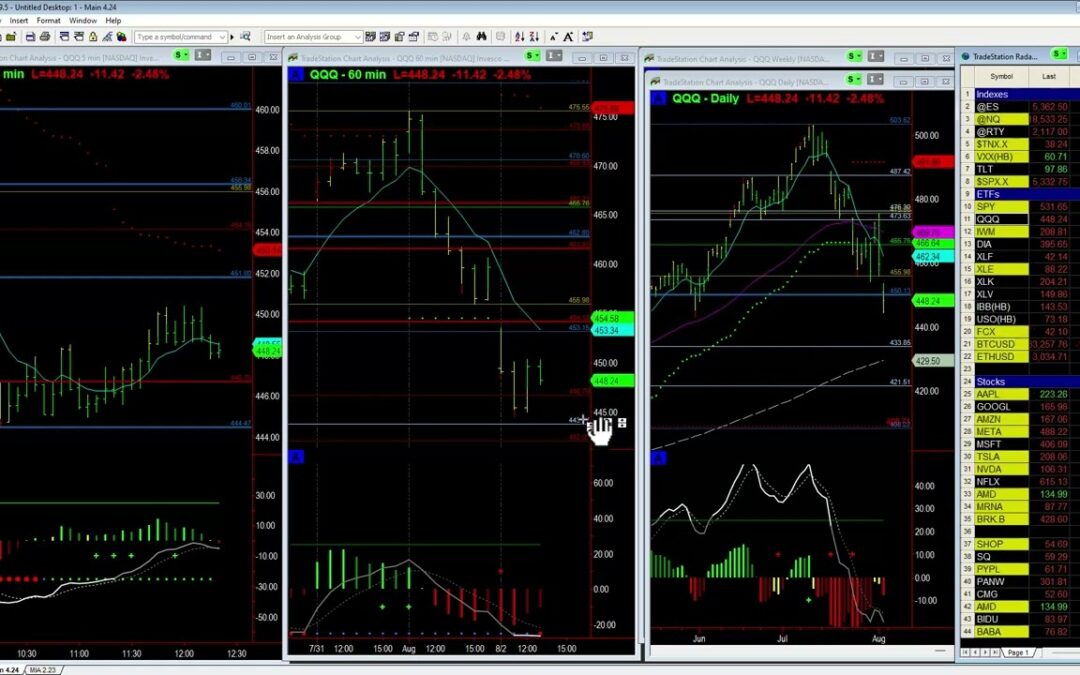The image size is (1080, 675).
Task: Click small icon beside the hand cursor on 60 min chart
Action: click(x=622, y=423)
